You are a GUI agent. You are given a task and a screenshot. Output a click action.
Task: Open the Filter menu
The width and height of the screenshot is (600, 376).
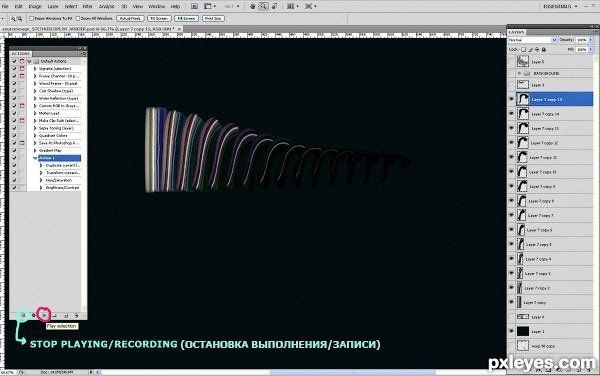(x=88, y=7)
